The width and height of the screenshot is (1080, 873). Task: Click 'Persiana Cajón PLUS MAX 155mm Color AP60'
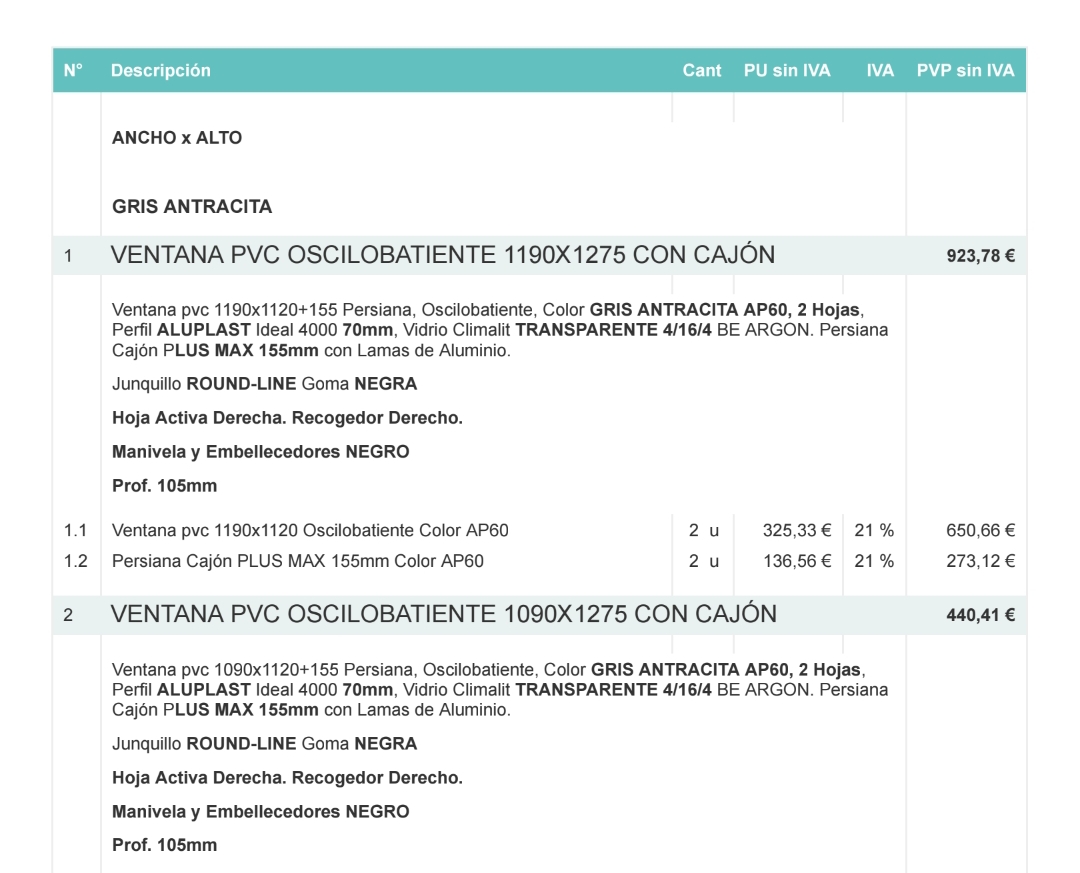click(298, 561)
